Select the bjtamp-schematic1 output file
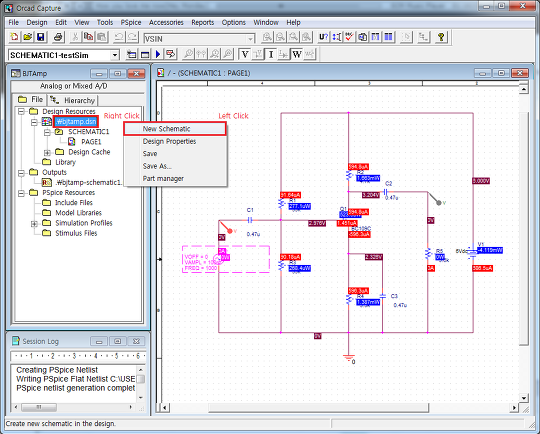This screenshot has width=540, height=434. coord(89,183)
